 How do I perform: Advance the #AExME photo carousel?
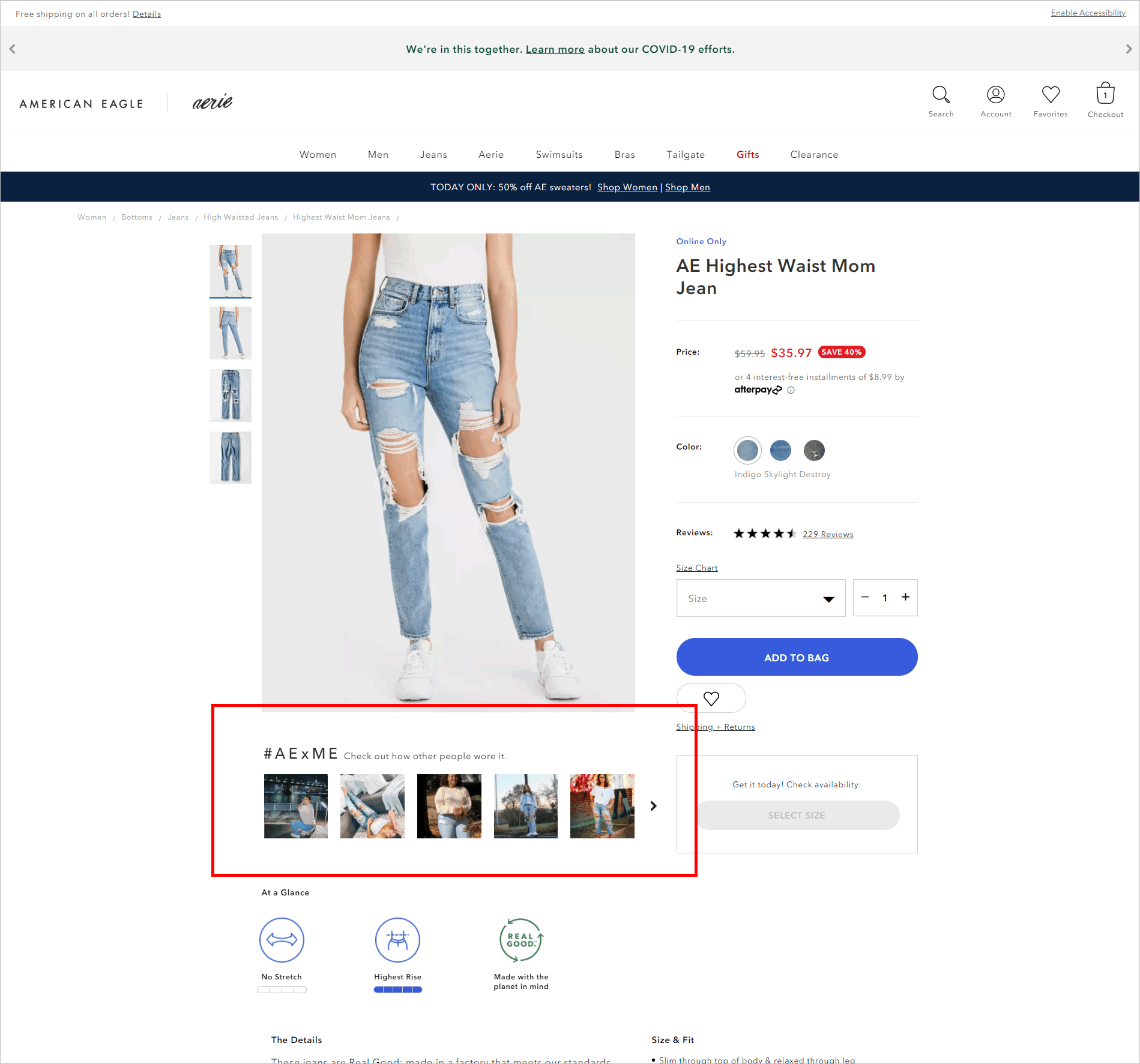click(653, 806)
